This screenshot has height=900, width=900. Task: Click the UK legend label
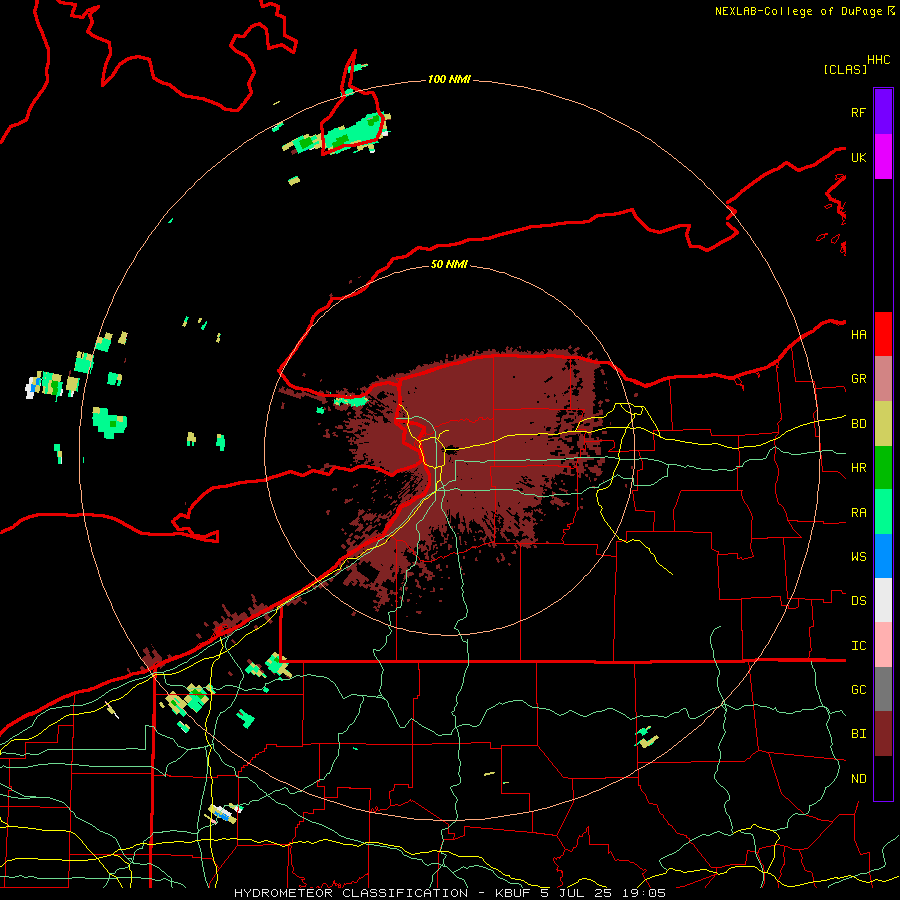click(858, 158)
